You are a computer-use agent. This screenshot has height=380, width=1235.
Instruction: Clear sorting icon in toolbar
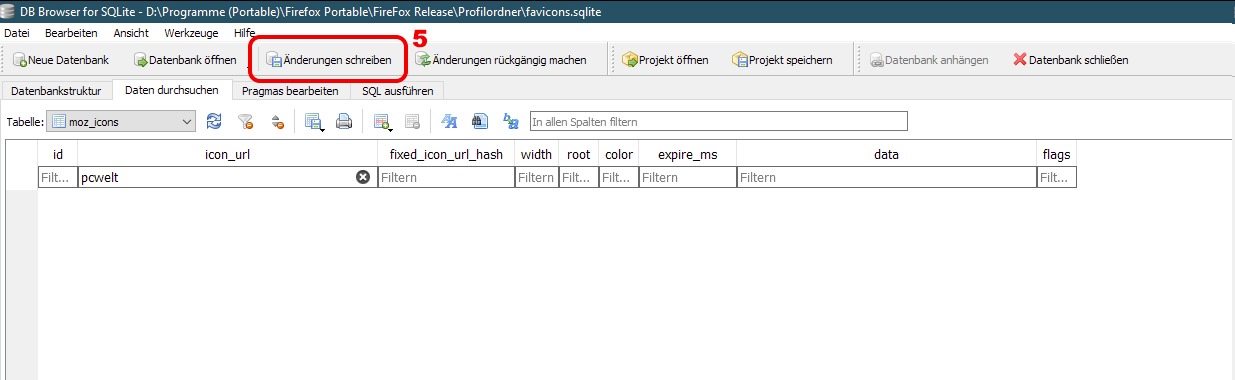click(278, 122)
